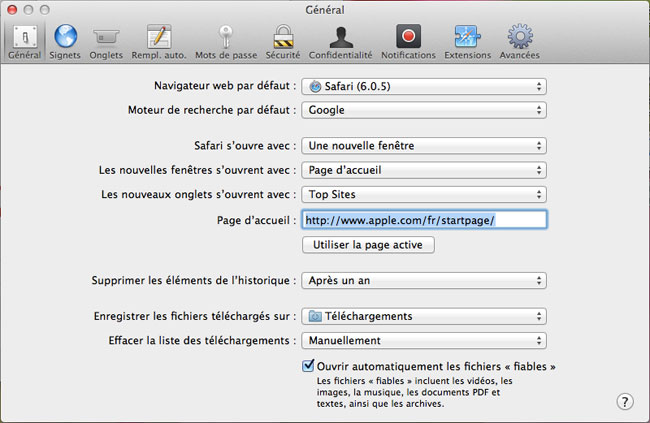The width and height of the screenshot is (650, 423).
Task: Open the Manuellement download list dropdown
Action: coord(424,340)
